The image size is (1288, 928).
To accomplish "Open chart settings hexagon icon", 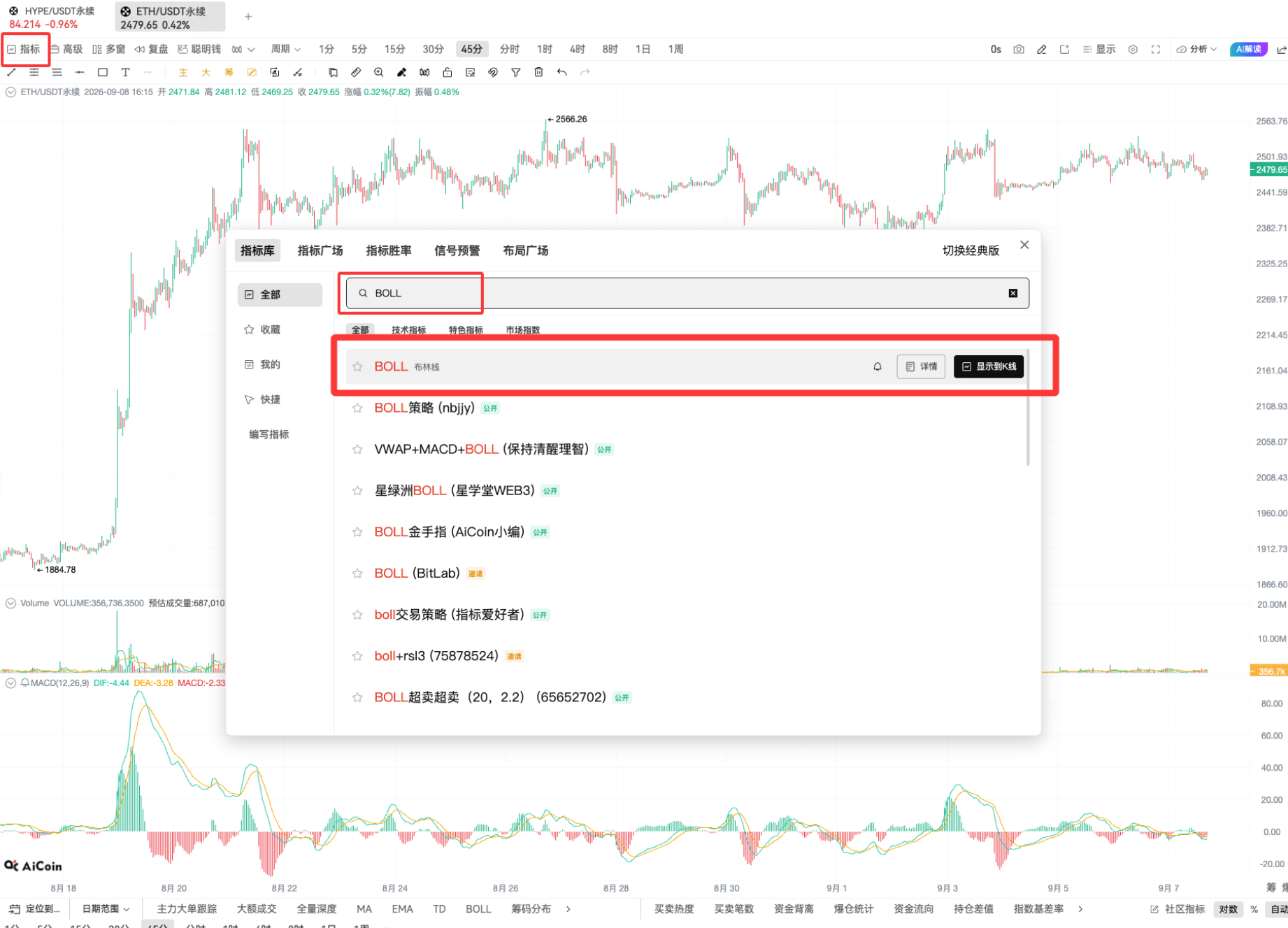I will click(x=1133, y=49).
